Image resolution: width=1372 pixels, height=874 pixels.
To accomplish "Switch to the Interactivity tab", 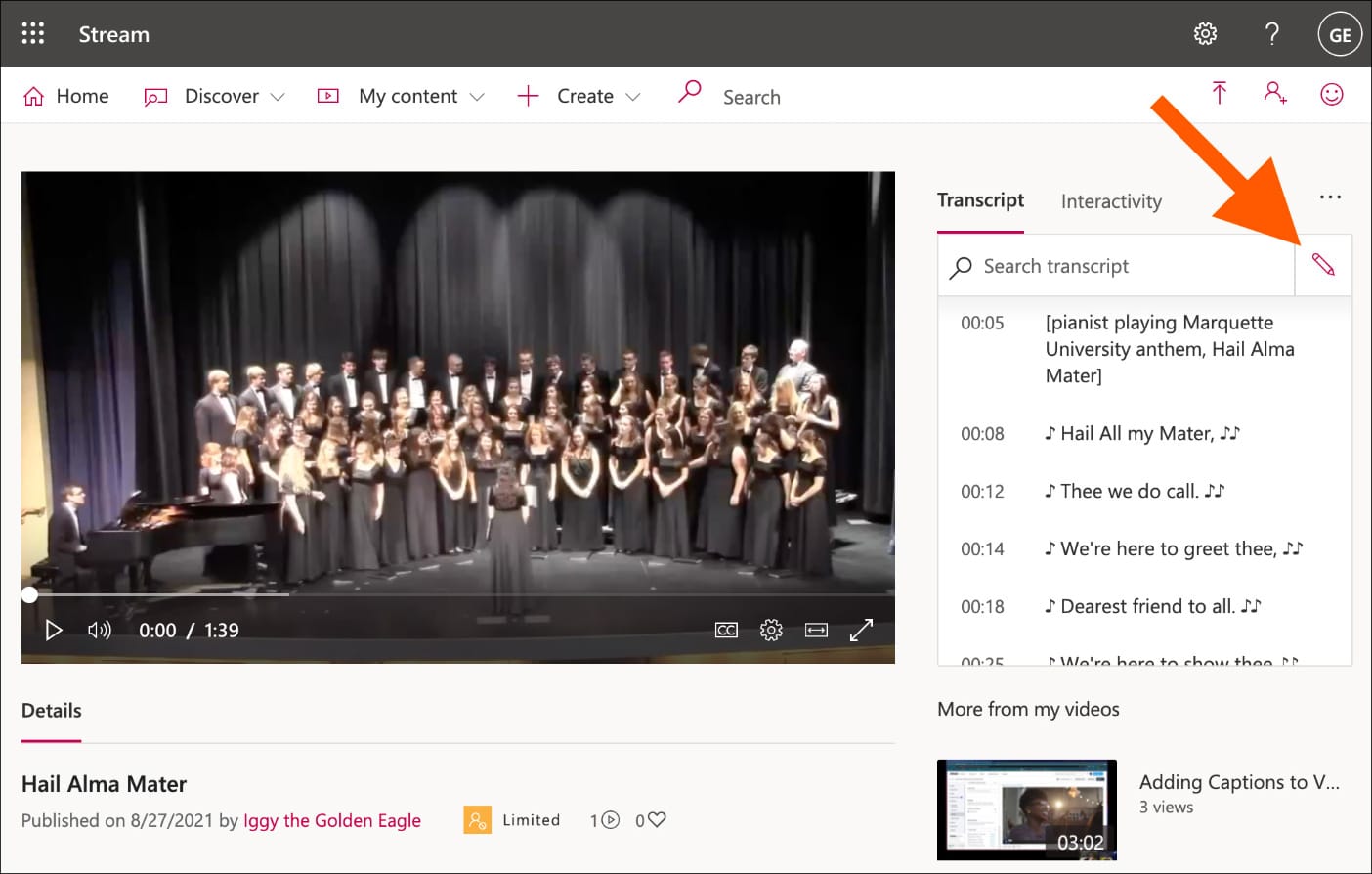I will pyautogui.click(x=1111, y=201).
